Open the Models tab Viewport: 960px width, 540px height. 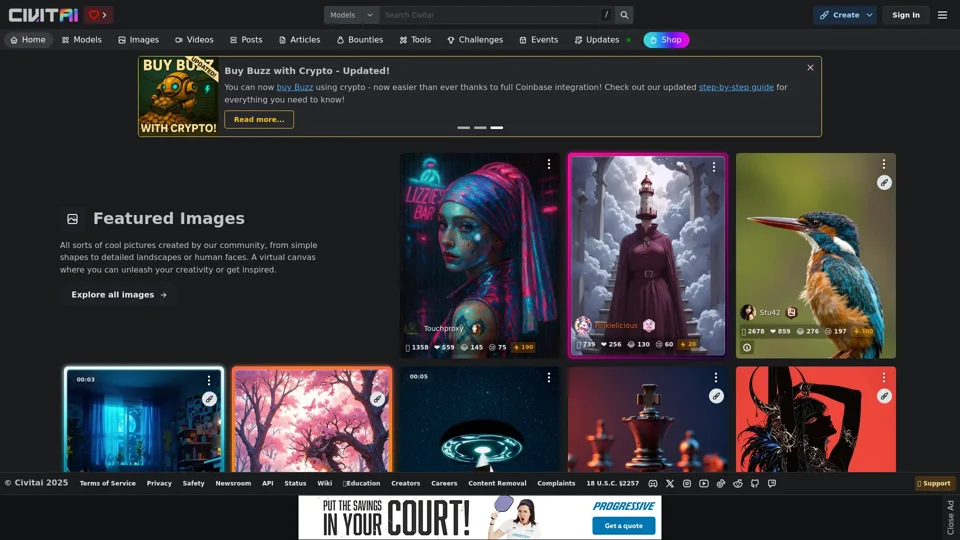pos(81,40)
